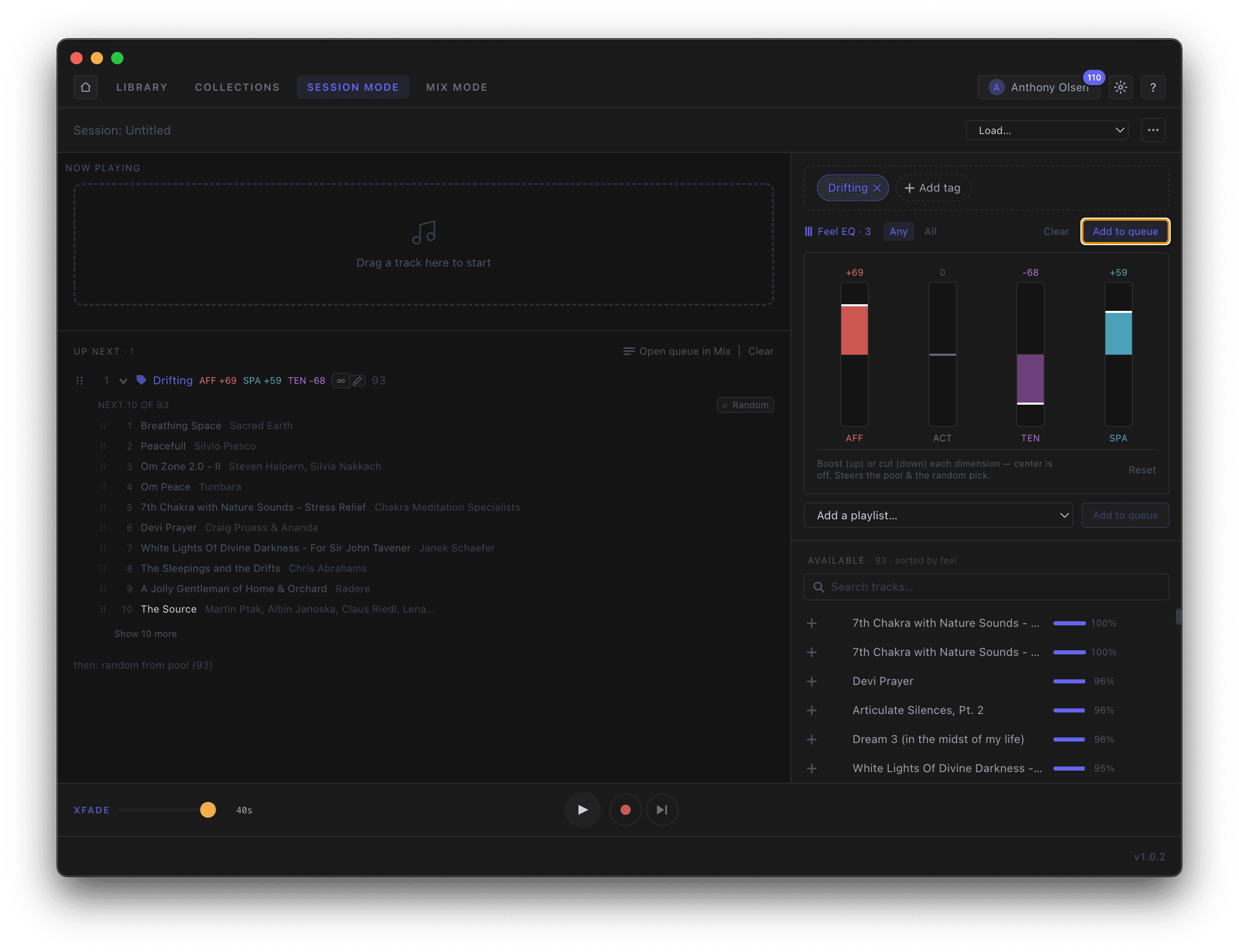Screen dimensions: 1239x952
Task: Reset the Feel EQ sliders
Action: [x=1141, y=470]
